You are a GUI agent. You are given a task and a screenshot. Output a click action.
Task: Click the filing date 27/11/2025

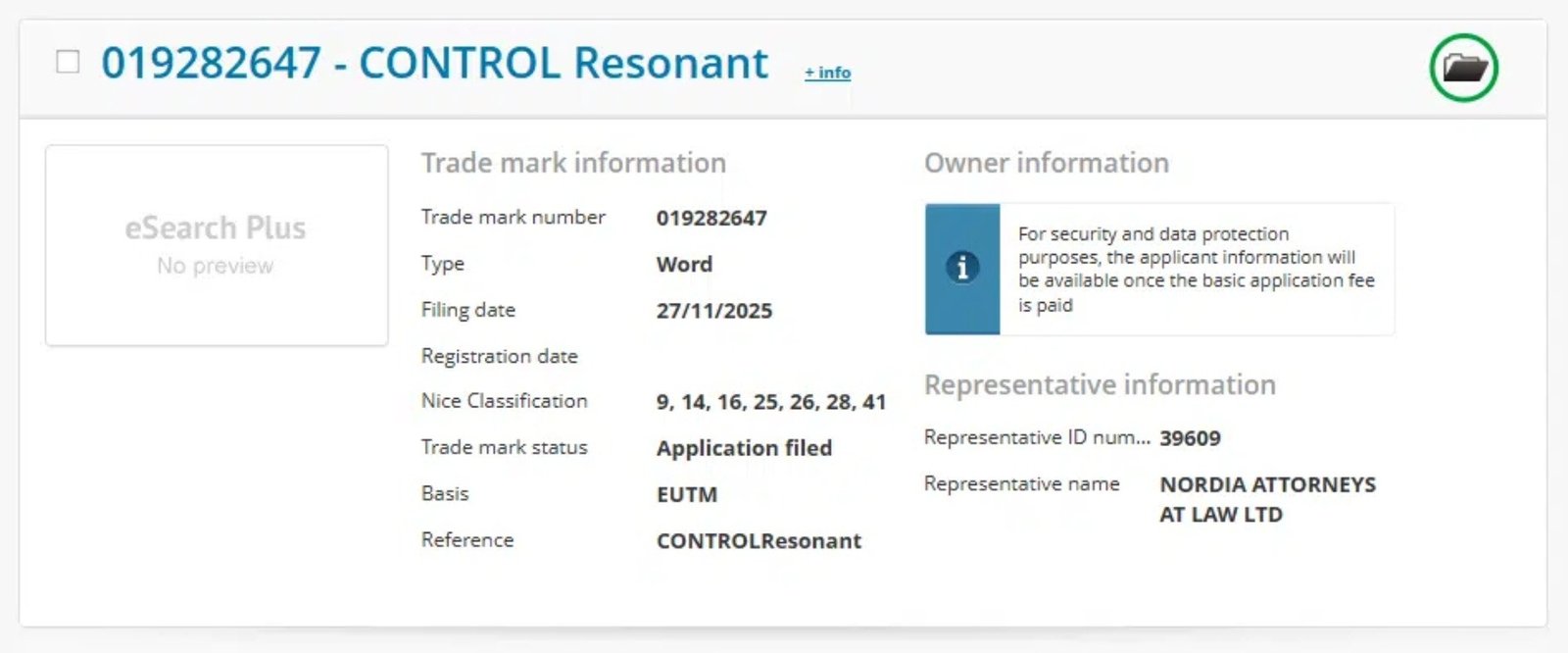coord(713,311)
